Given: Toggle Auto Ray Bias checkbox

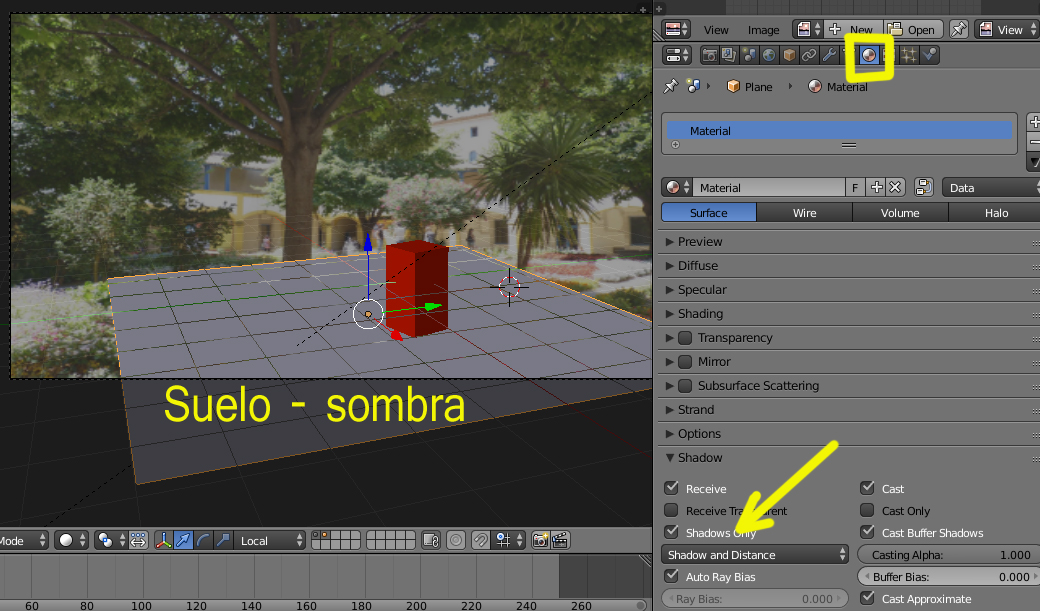Looking at the screenshot, I should (x=671, y=575).
